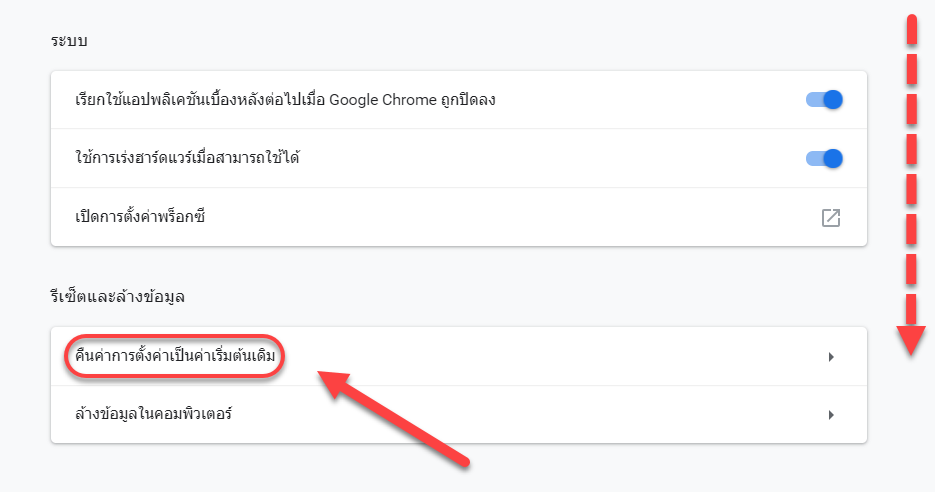Click the ระบบ section heading

click(x=69, y=41)
